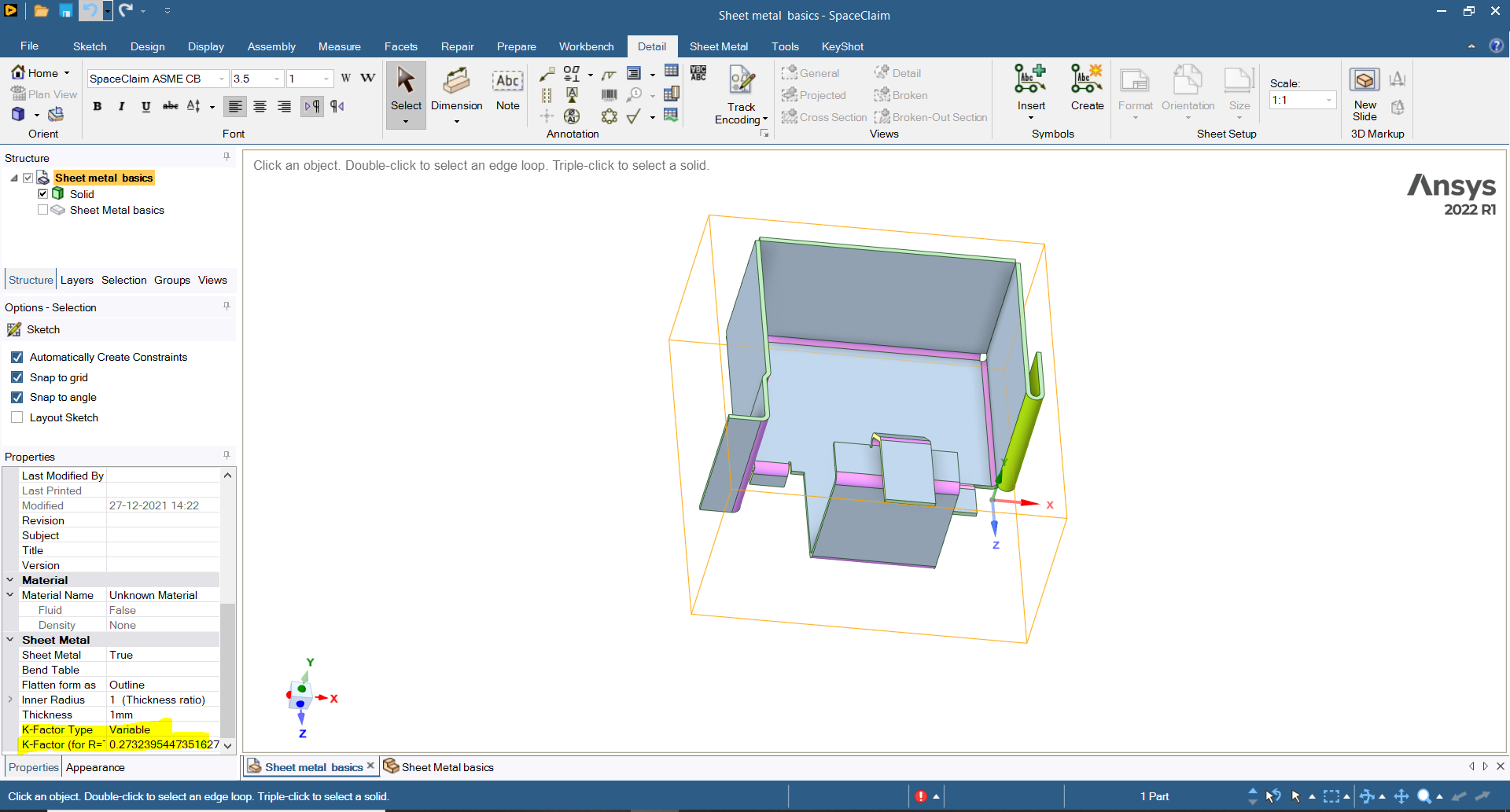This screenshot has height=812, width=1510.
Task: Click the Broken-Out Section button
Action: (x=931, y=117)
